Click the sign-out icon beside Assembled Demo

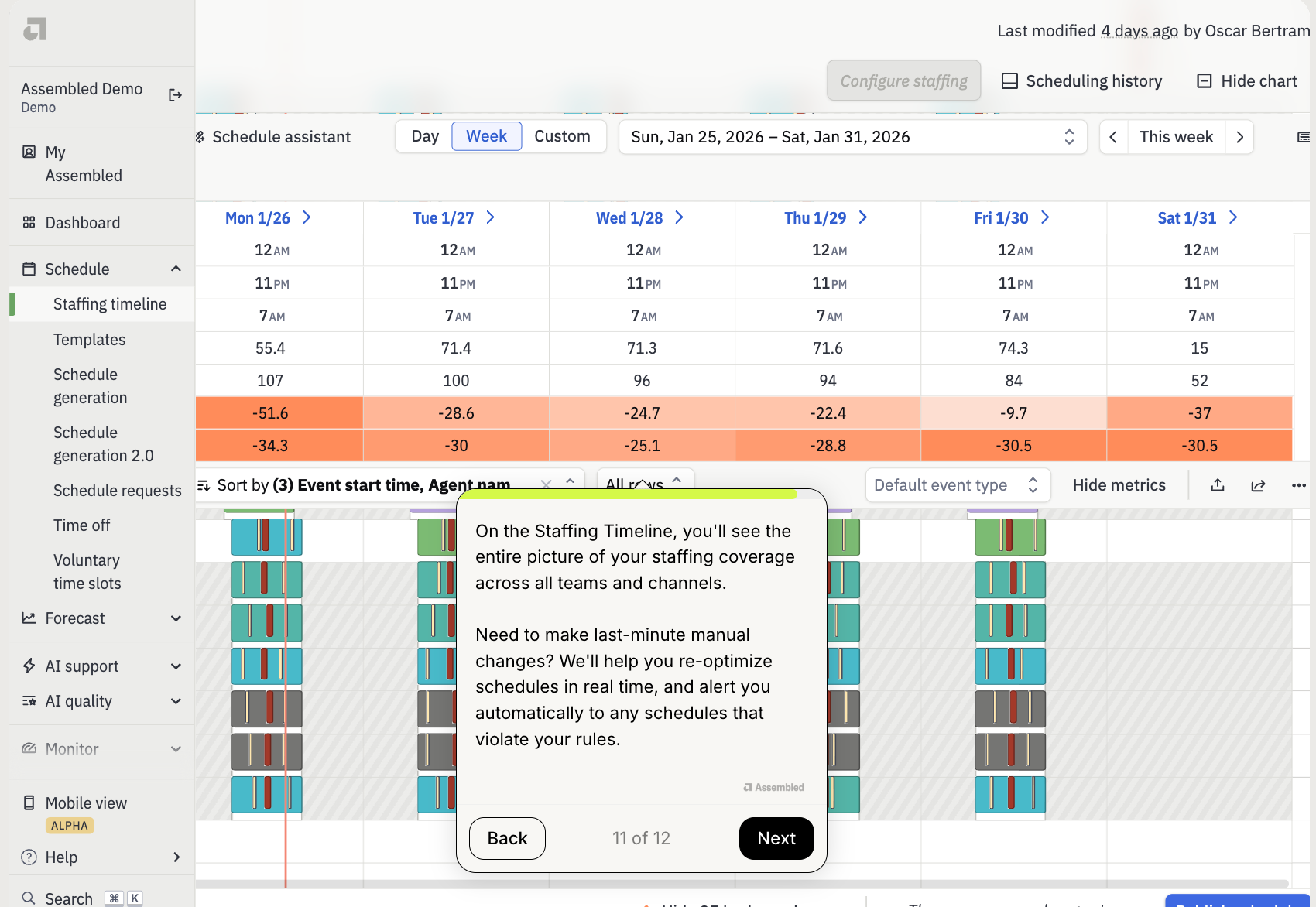175,95
